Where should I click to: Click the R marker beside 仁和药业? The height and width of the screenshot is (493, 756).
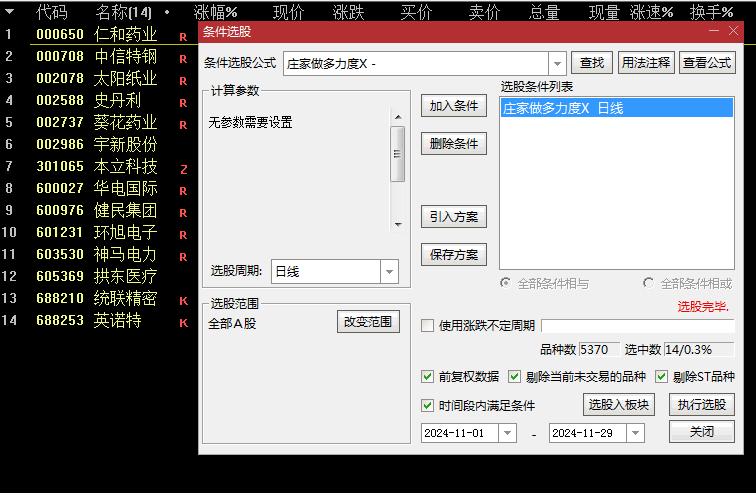[183, 37]
